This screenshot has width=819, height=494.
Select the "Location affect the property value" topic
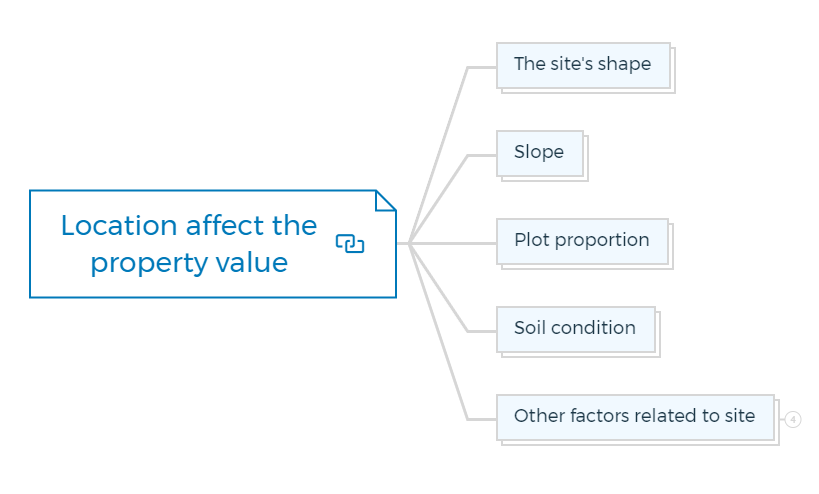click(x=189, y=243)
